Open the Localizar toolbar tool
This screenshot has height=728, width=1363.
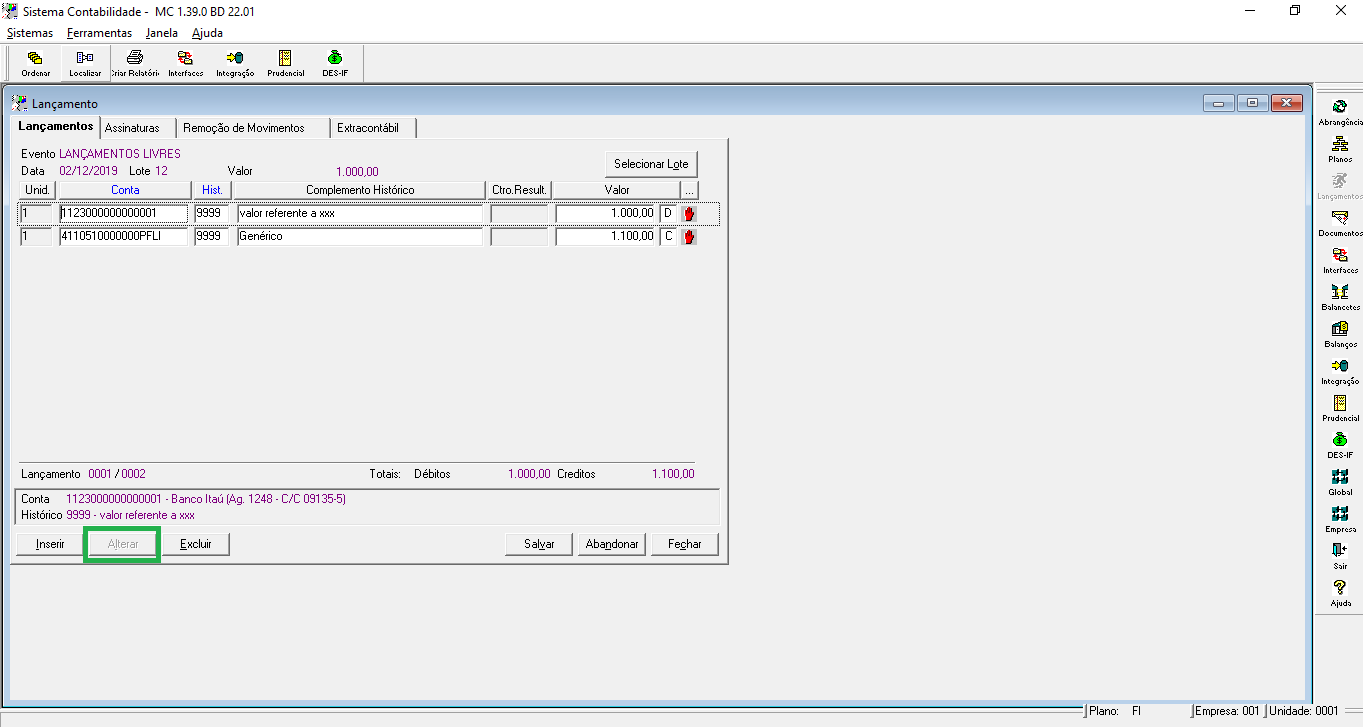pyautogui.click(x=85, y=64)
